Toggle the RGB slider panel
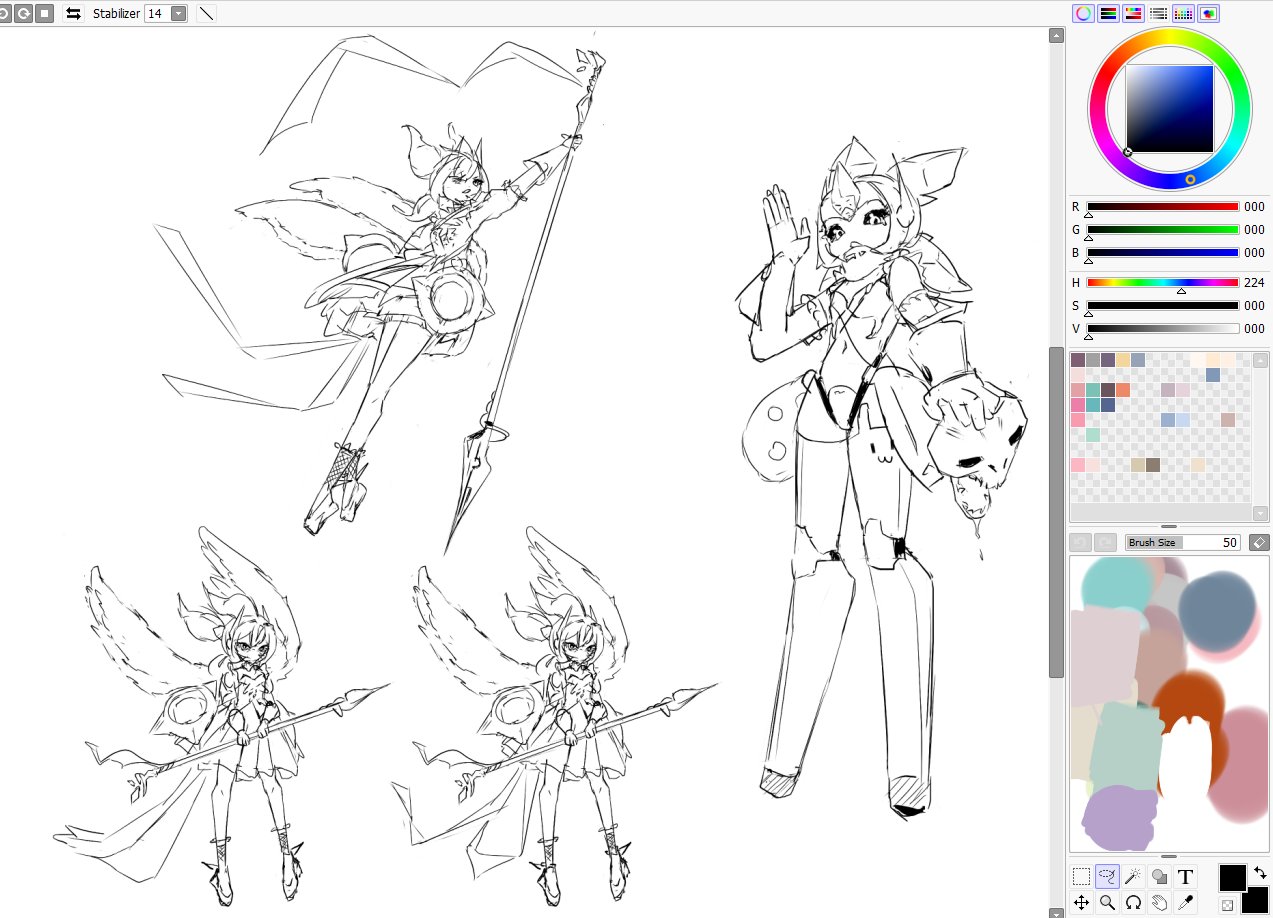Screen dimensions: 1273x918 click(x=1108, y=13)
